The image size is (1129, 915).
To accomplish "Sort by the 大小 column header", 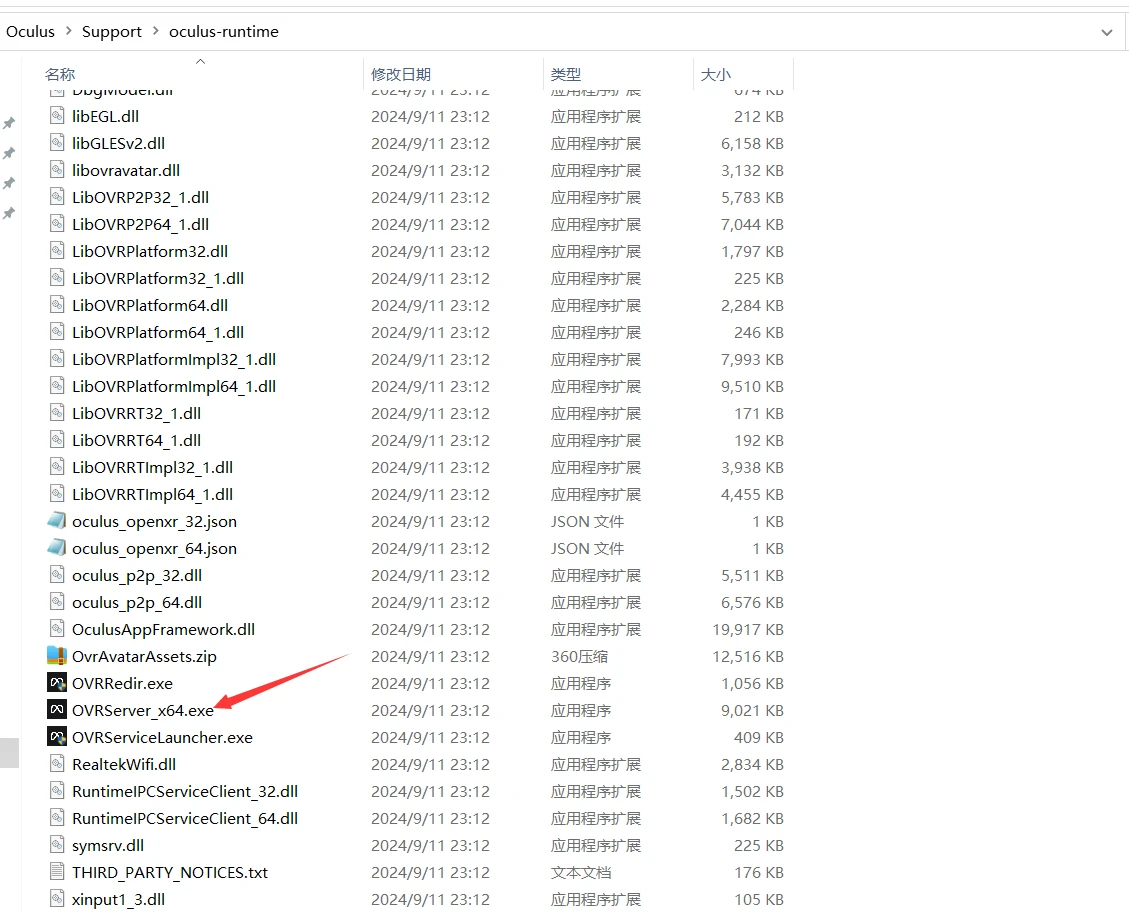I will pos(716,74).
